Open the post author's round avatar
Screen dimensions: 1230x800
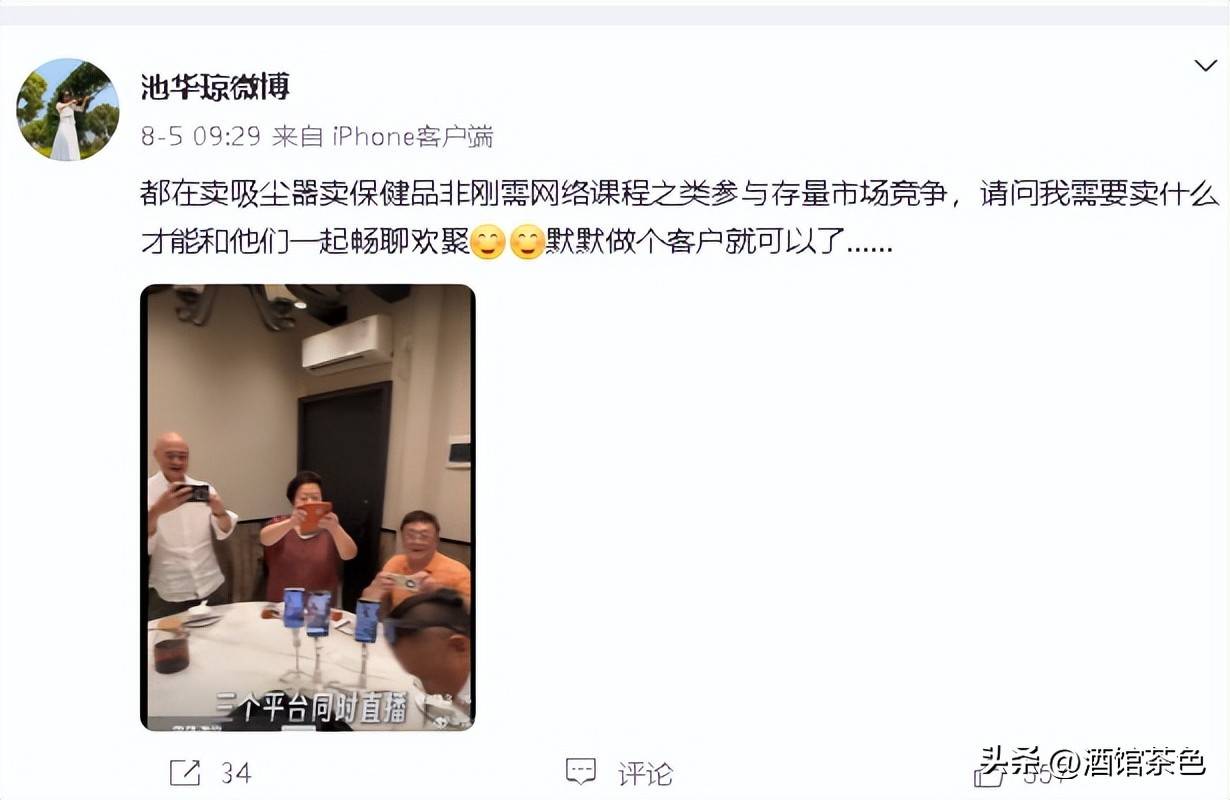coord(68,109)
